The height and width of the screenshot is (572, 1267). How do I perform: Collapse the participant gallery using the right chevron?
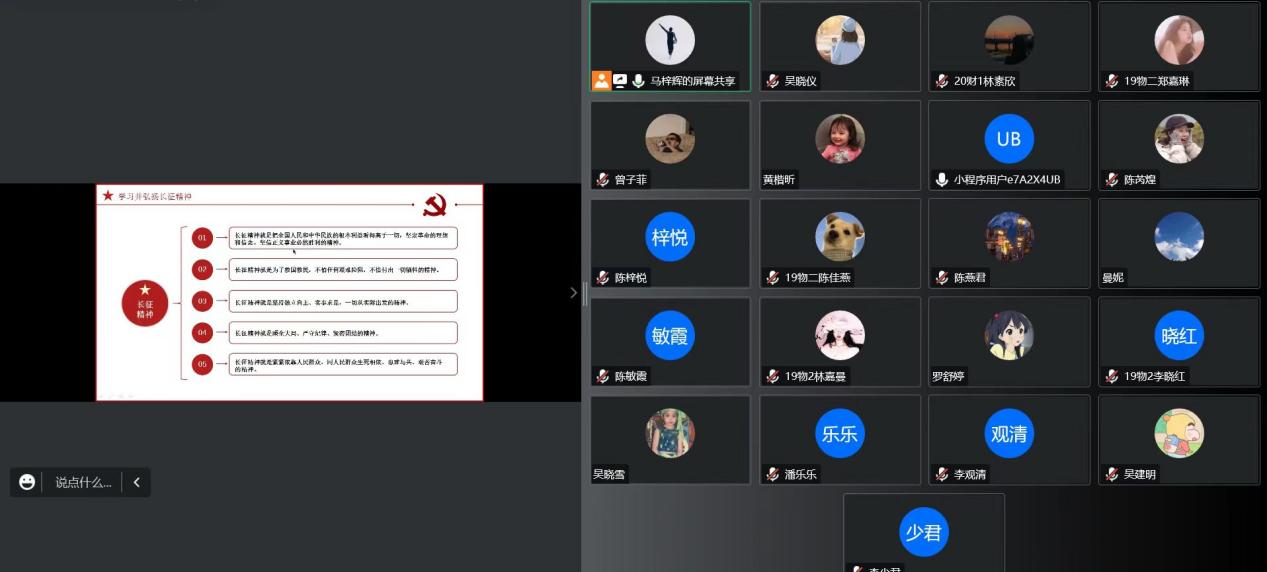573,292
